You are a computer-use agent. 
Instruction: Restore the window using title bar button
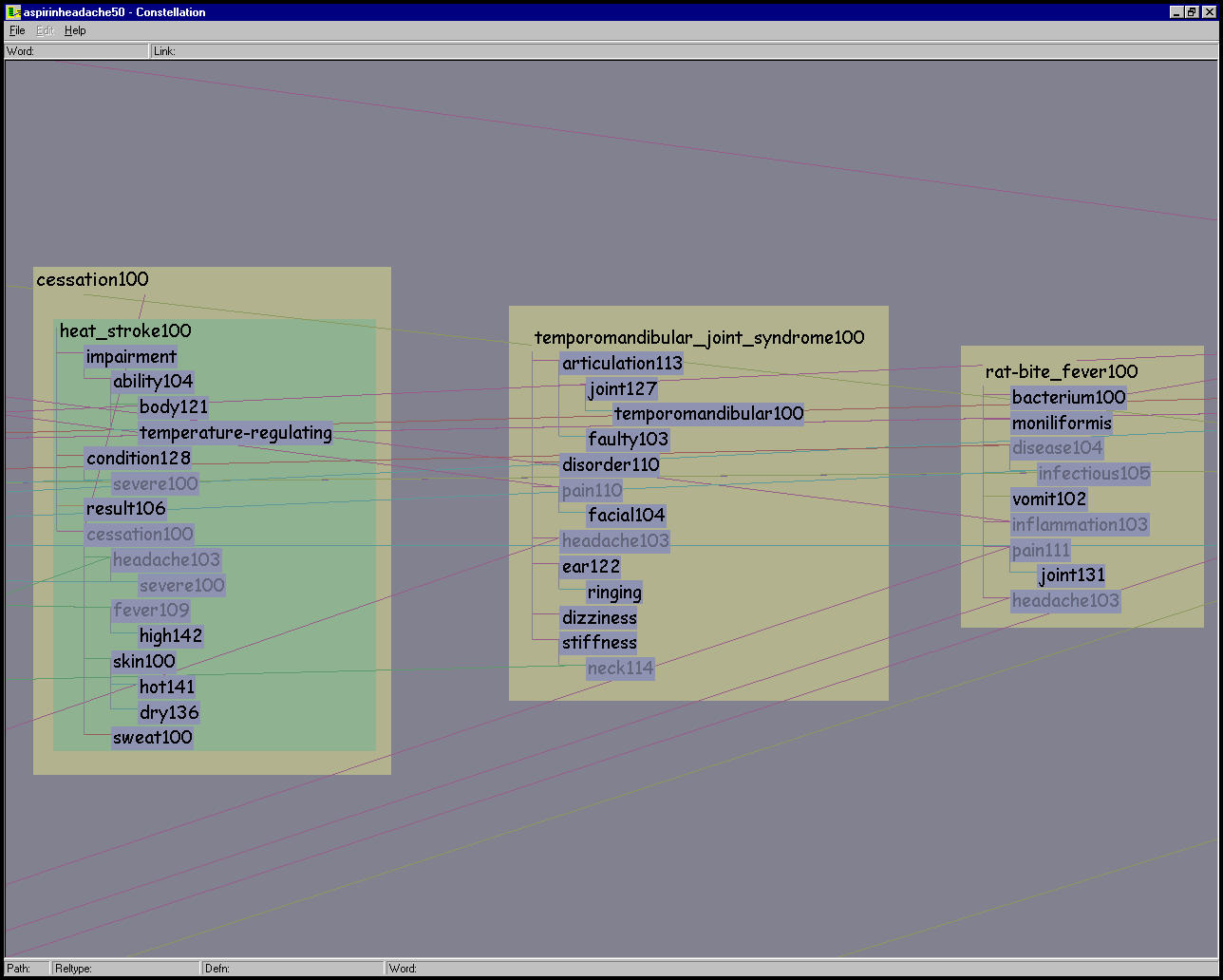1191,12
